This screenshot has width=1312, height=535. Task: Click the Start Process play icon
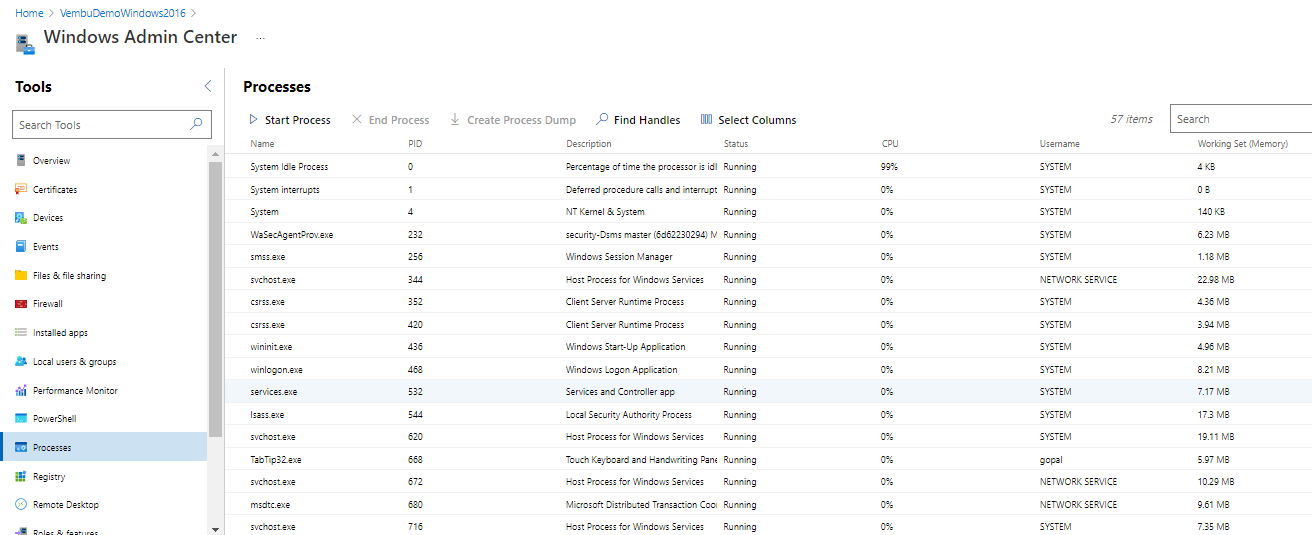(254, 119)
